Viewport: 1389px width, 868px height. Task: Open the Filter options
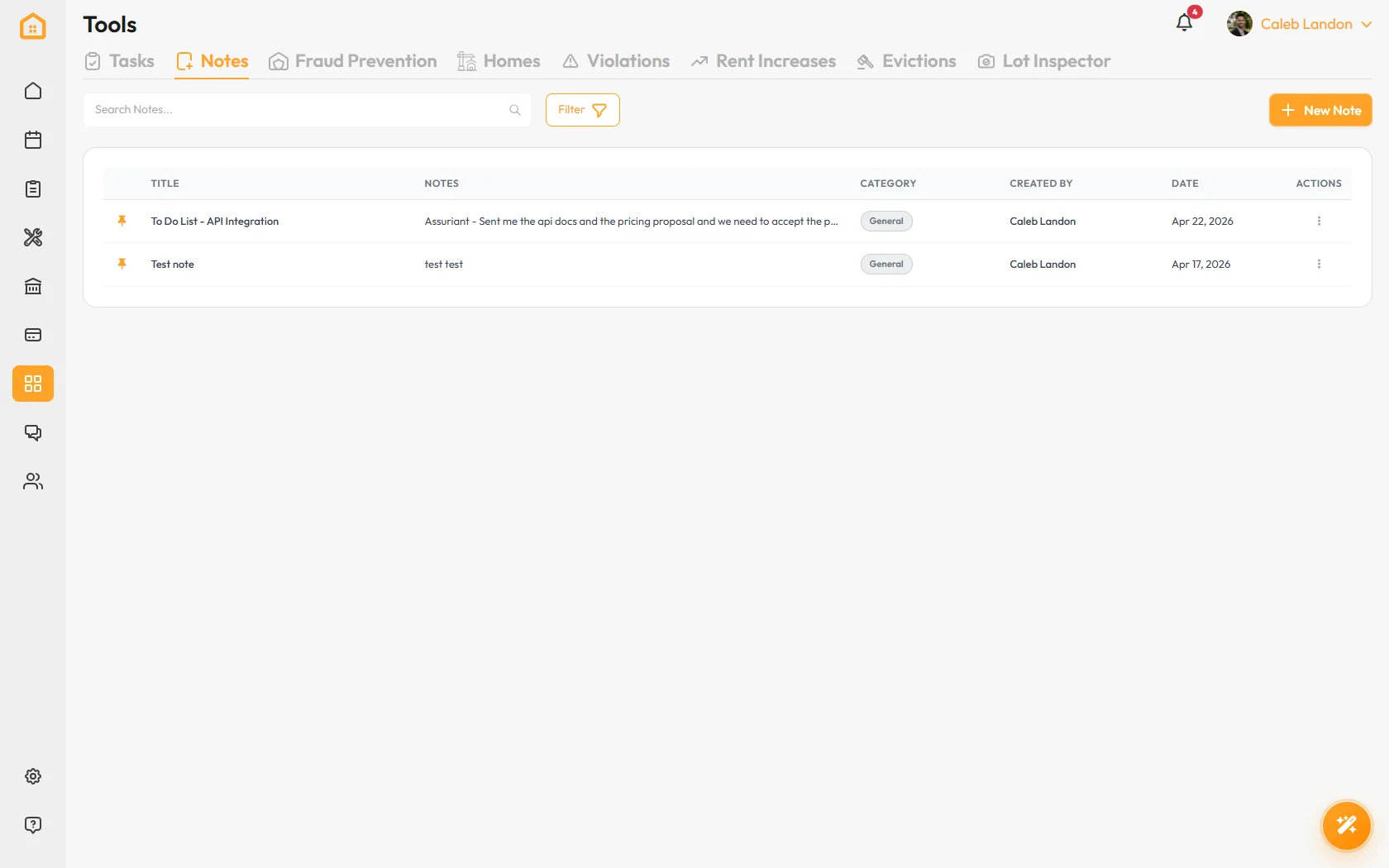coord(583,110)
